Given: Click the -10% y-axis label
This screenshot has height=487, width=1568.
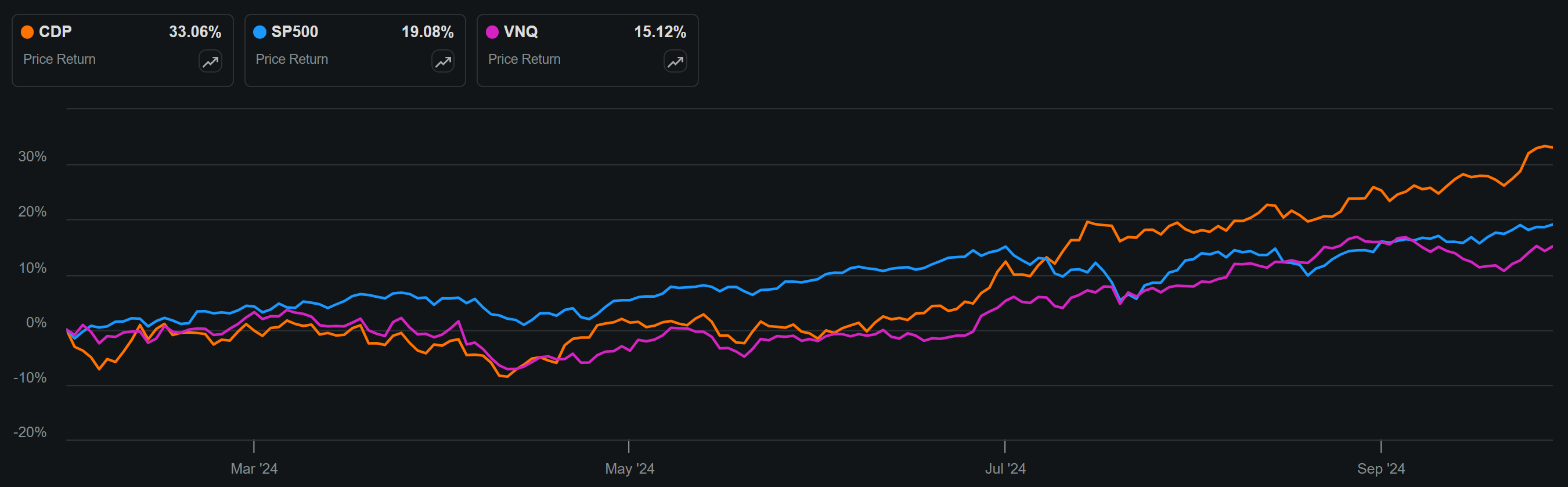Looking at the screenshot, I should pyautogui.click(x=30, y=377).
